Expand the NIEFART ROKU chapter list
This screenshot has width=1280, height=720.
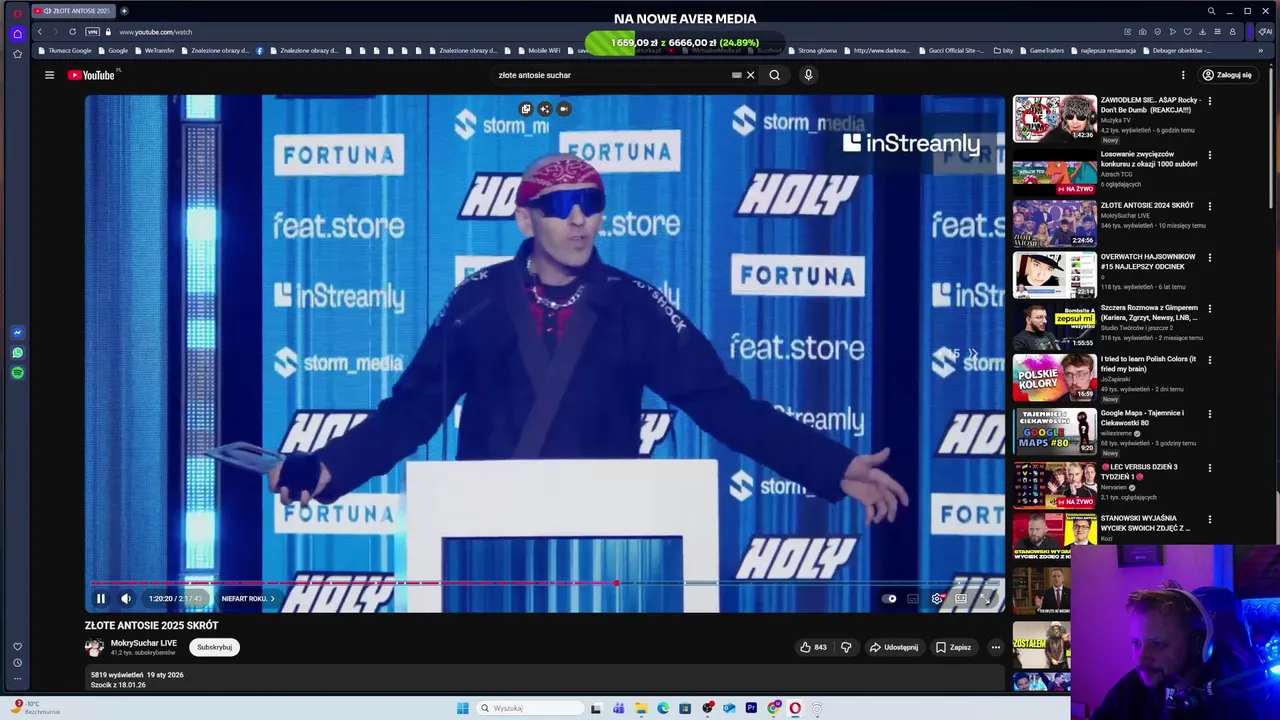pyautogui.click(x=248, y=599)
